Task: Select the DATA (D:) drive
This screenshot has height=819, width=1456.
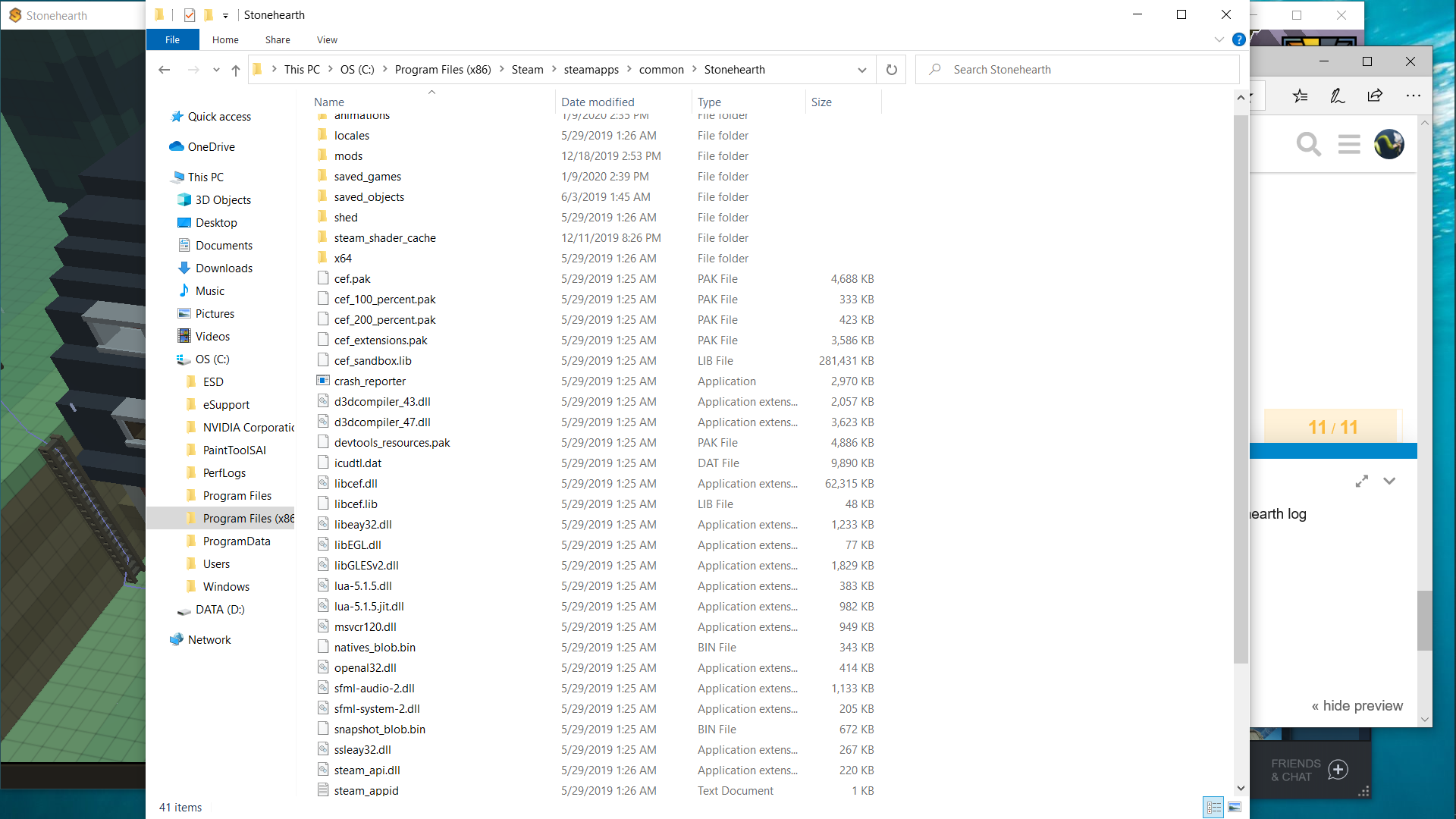Action: [220, 610]
